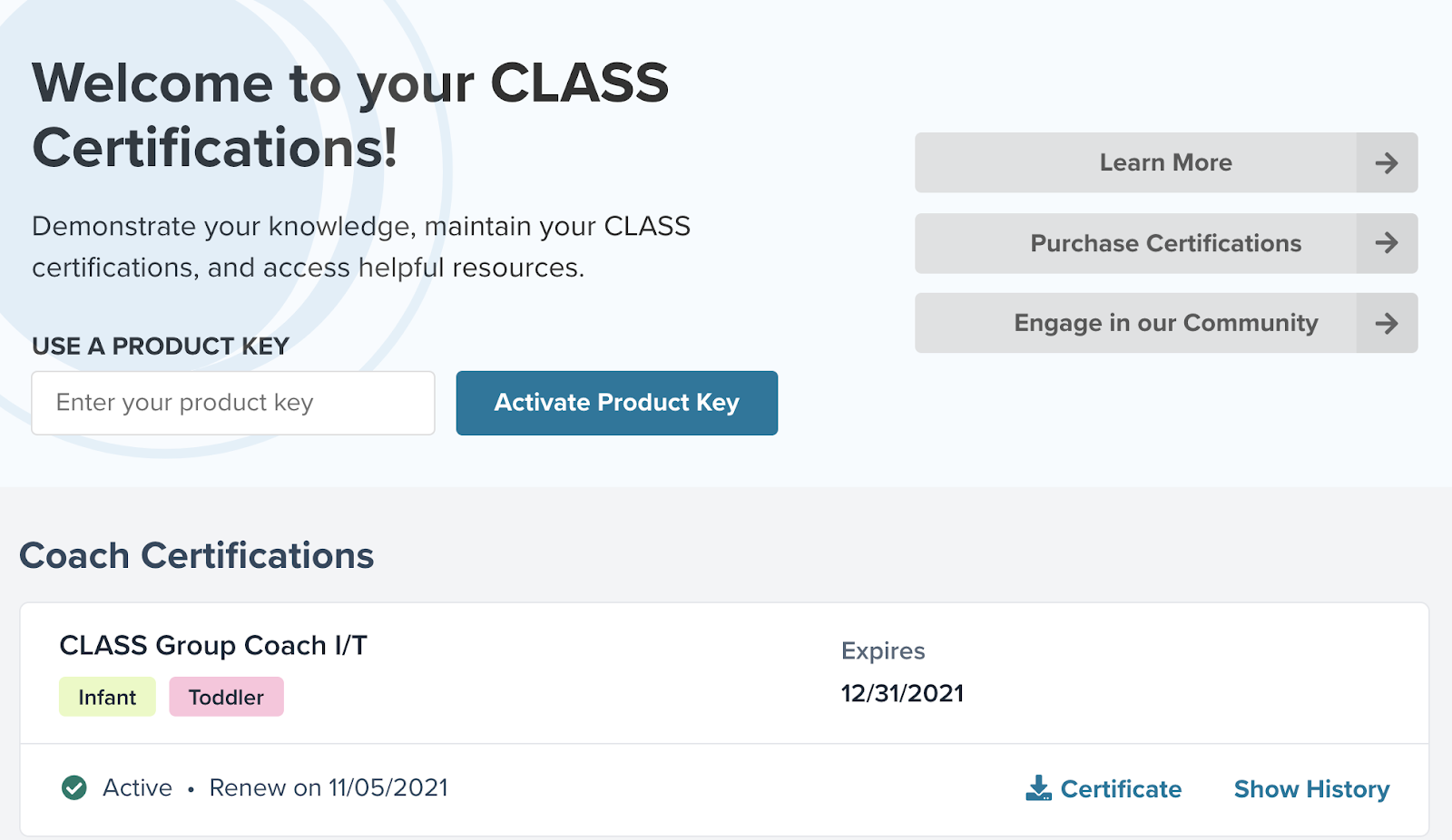Expand the Coach Certifications section
This screenshot has height=840, width=1452.
click(x=196, y=555)
